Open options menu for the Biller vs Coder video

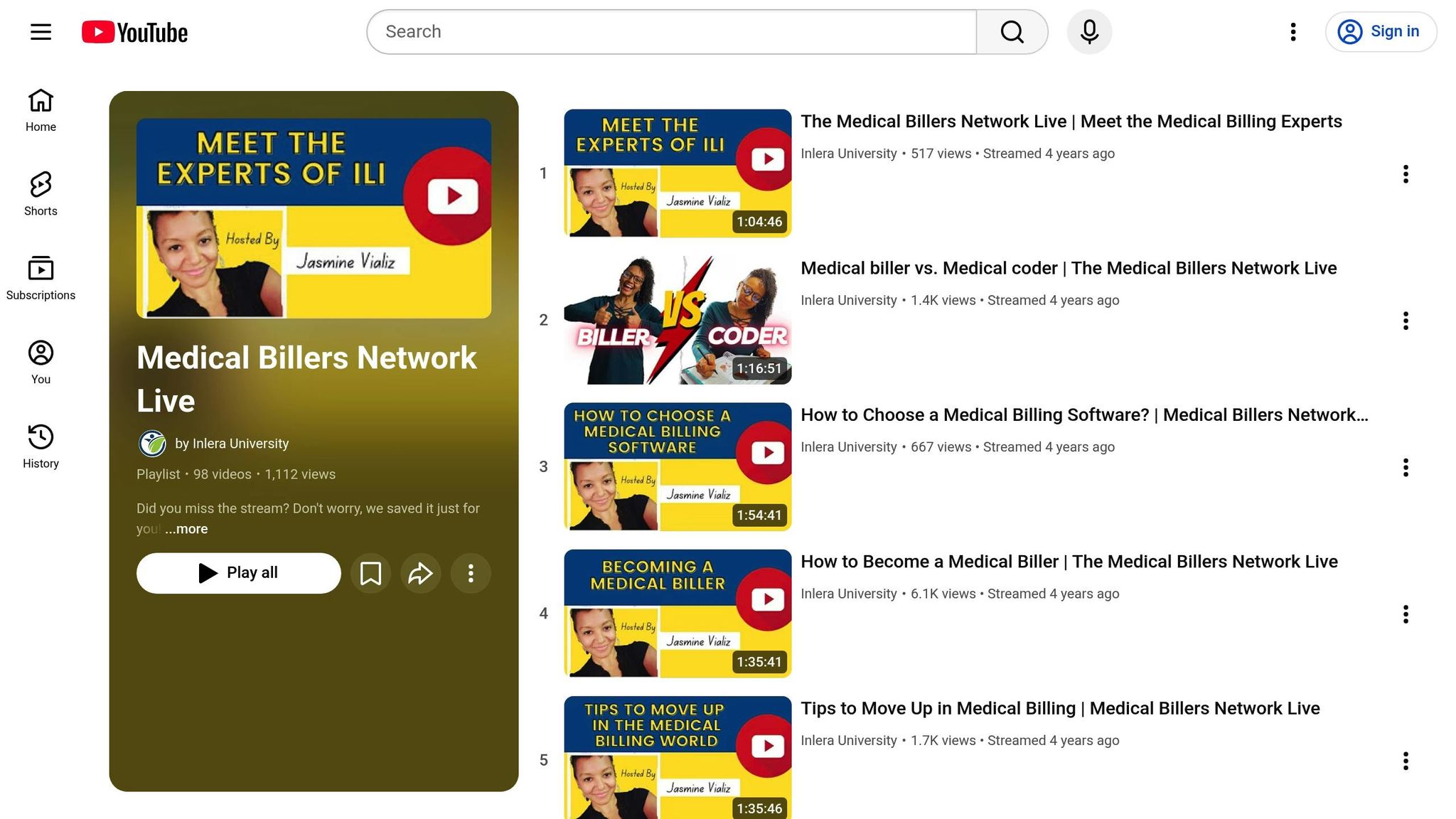pyautogui.click(x=1406, y=321)
